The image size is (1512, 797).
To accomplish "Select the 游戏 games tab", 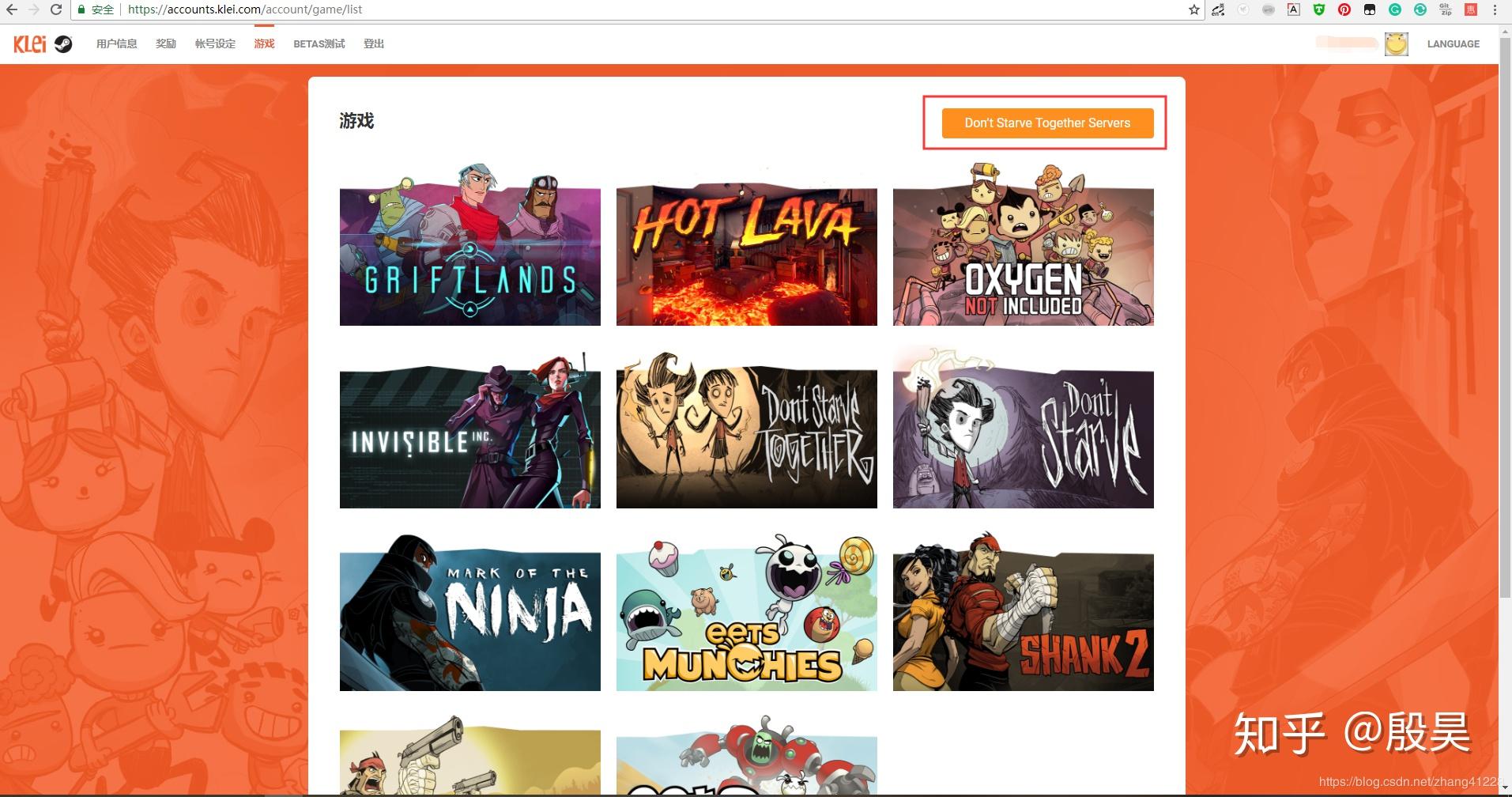I will point(264,44).
